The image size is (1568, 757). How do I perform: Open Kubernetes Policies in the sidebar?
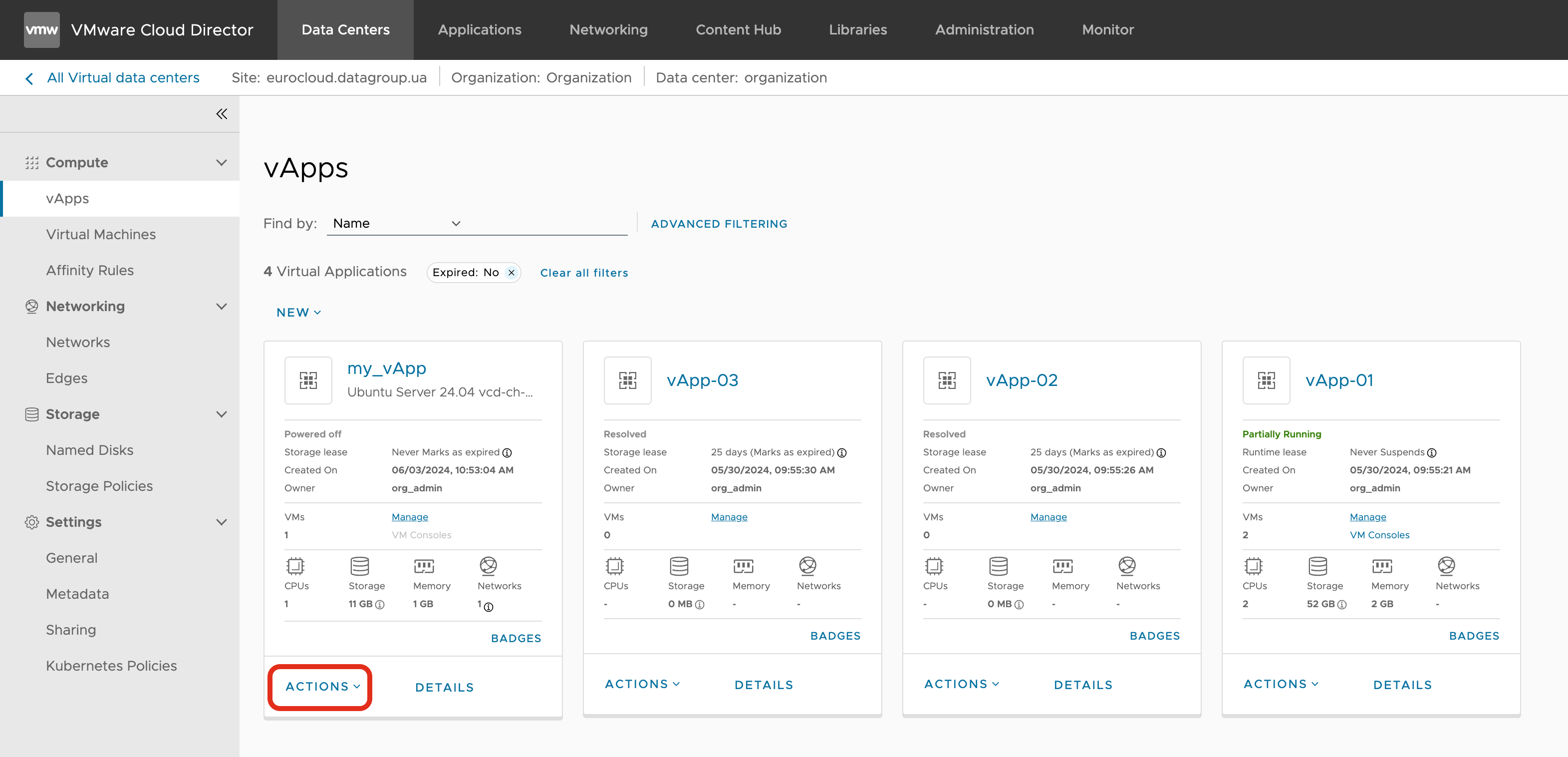tap(112, 666)
